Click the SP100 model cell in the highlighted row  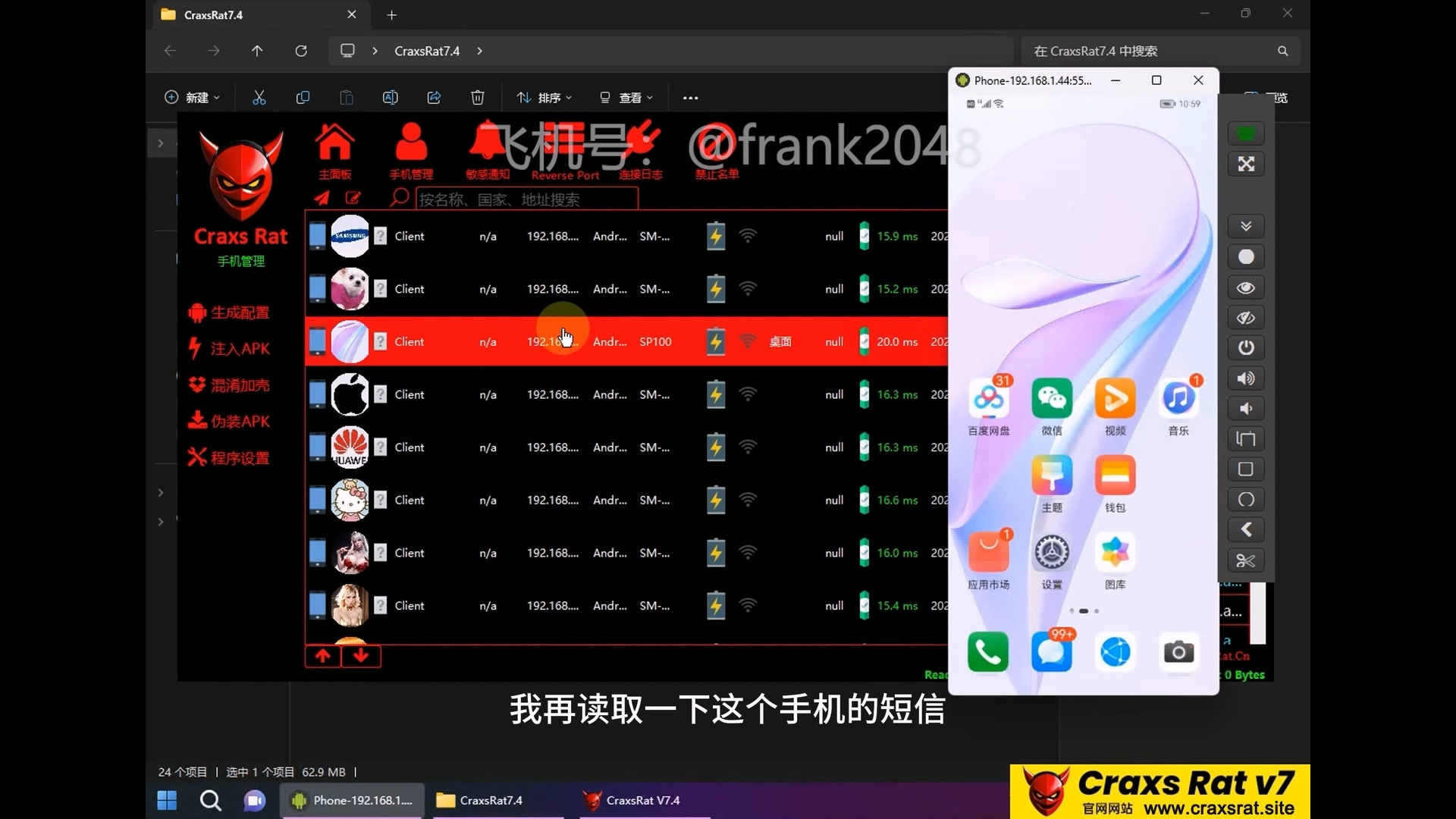(655, 342)
